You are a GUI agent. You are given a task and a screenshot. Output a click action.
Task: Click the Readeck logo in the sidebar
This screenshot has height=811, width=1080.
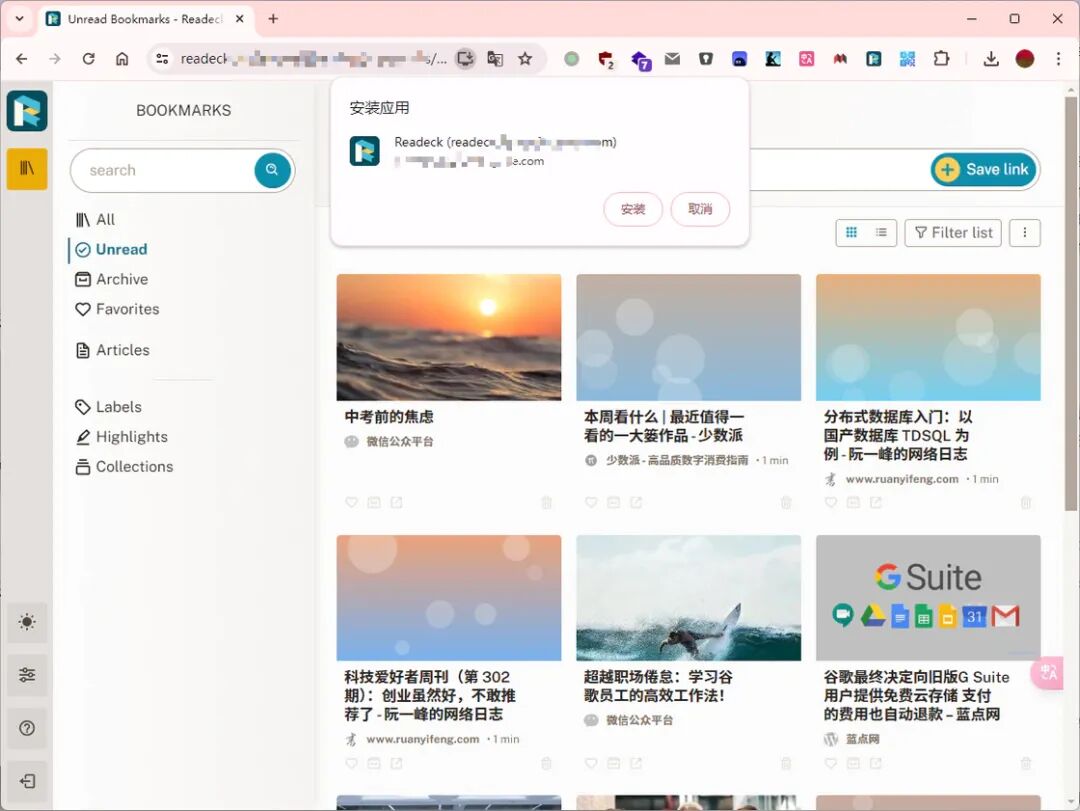pyautogui.click(x=27, y=110)
